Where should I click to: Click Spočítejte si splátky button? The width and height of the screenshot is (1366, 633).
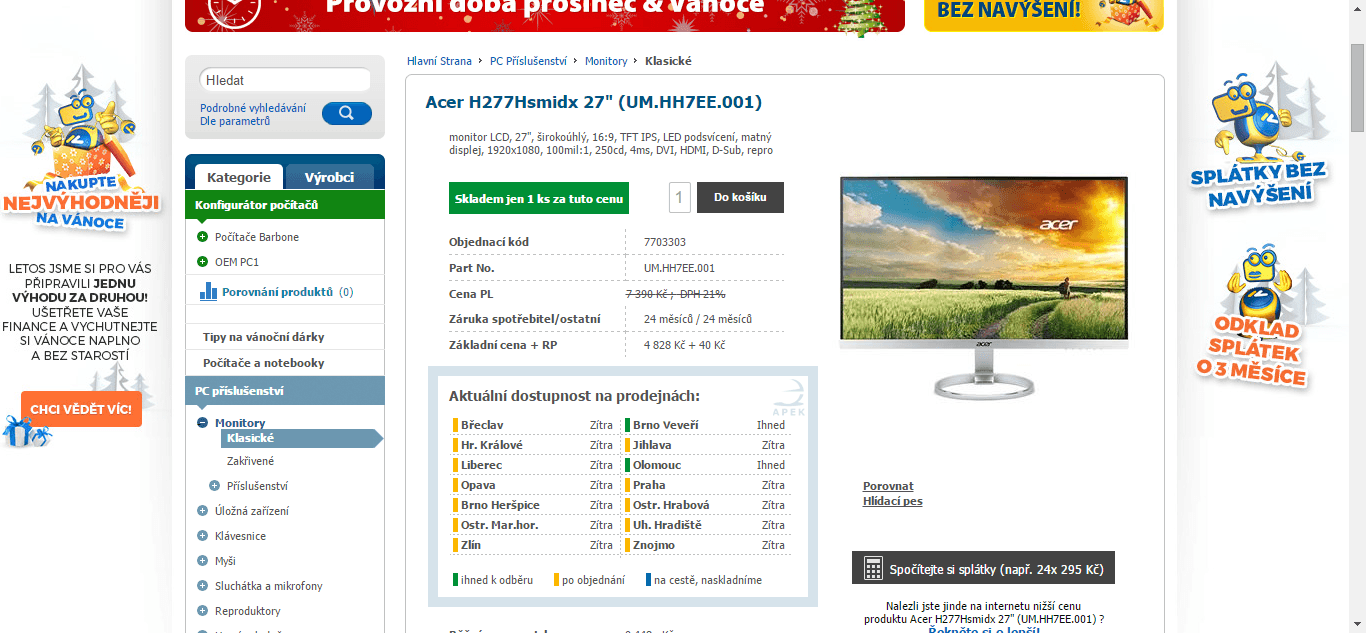983,568
